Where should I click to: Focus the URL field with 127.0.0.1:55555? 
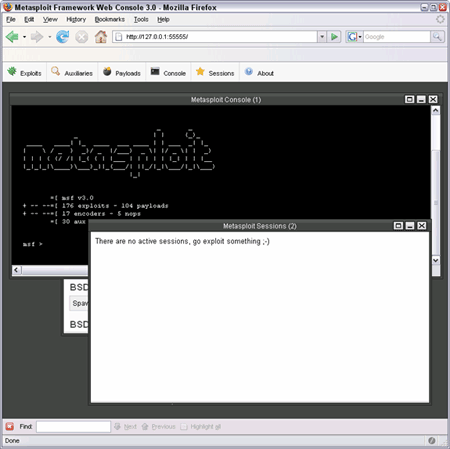(x=215, y=37)
